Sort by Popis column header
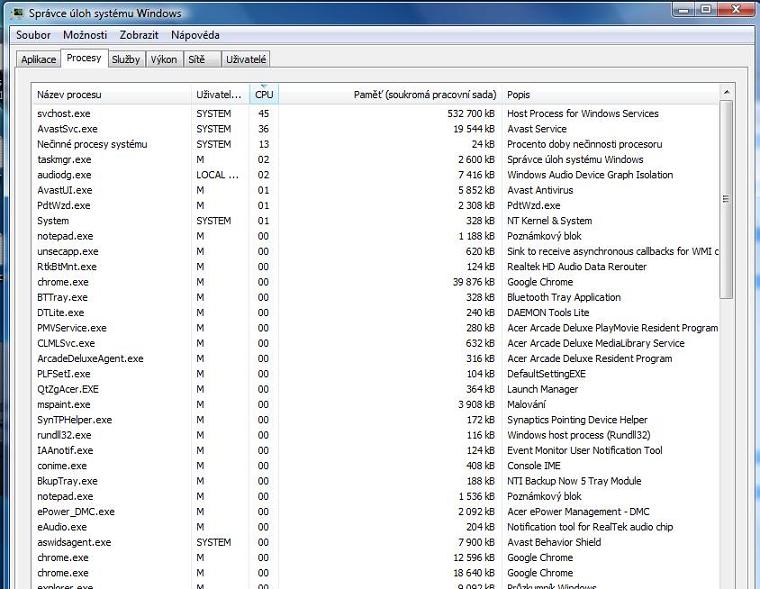The height and width of the screenshot is (589, 760). click(x=611, y=95)
